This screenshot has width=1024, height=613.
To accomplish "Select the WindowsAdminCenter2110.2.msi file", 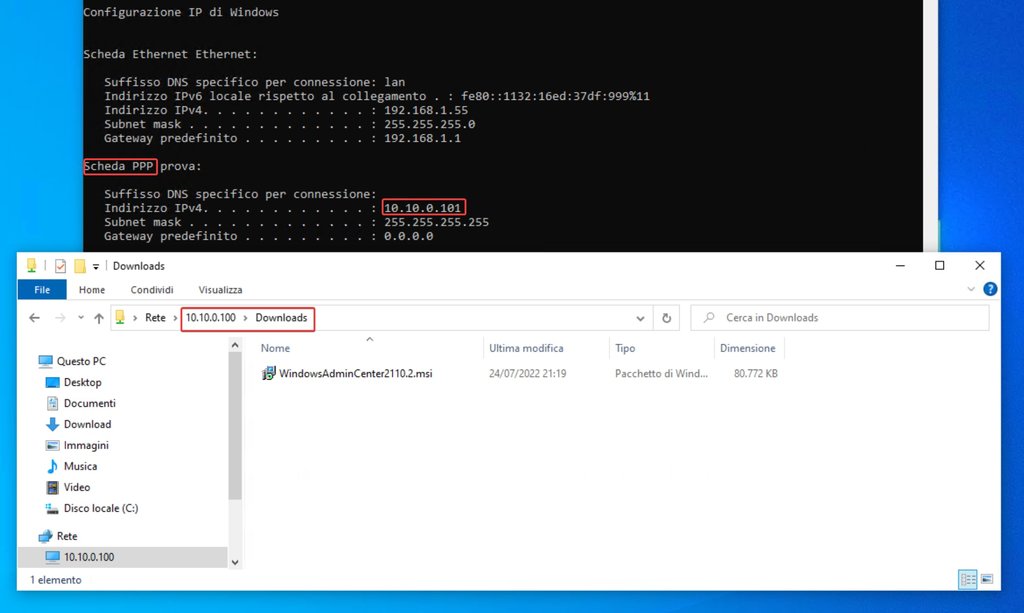I will (x=355, y=374).
